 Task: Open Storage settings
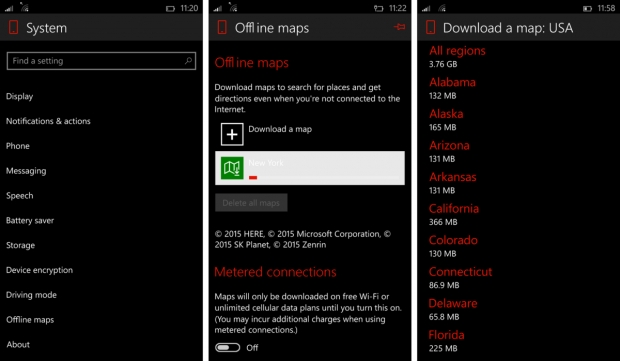21,246
